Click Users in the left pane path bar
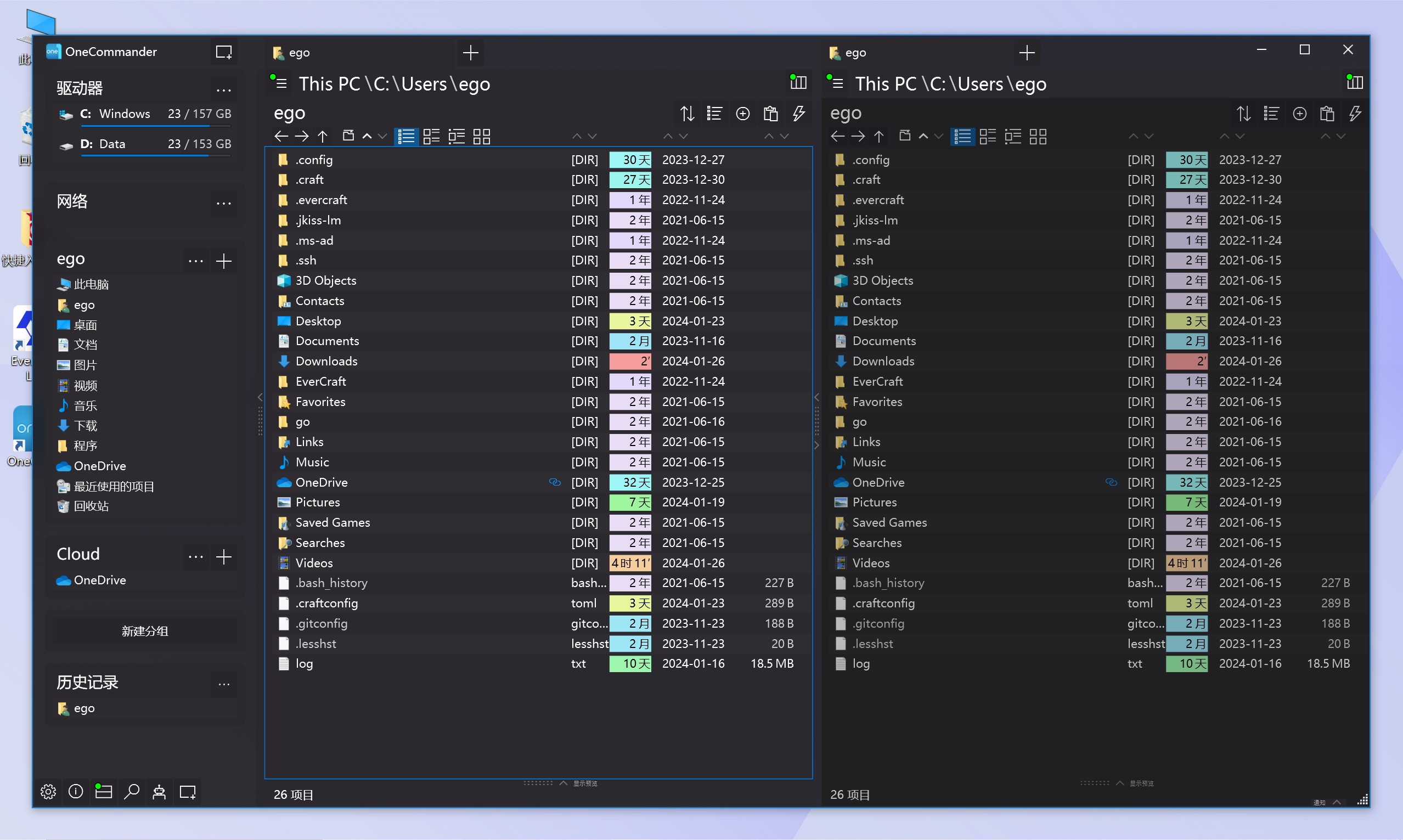This screenshot has width=1403, height=840. (425, 84)
